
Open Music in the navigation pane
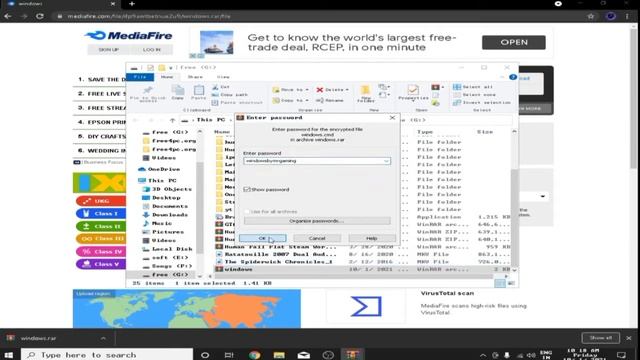pyautogui.click(x=157, y=223)
